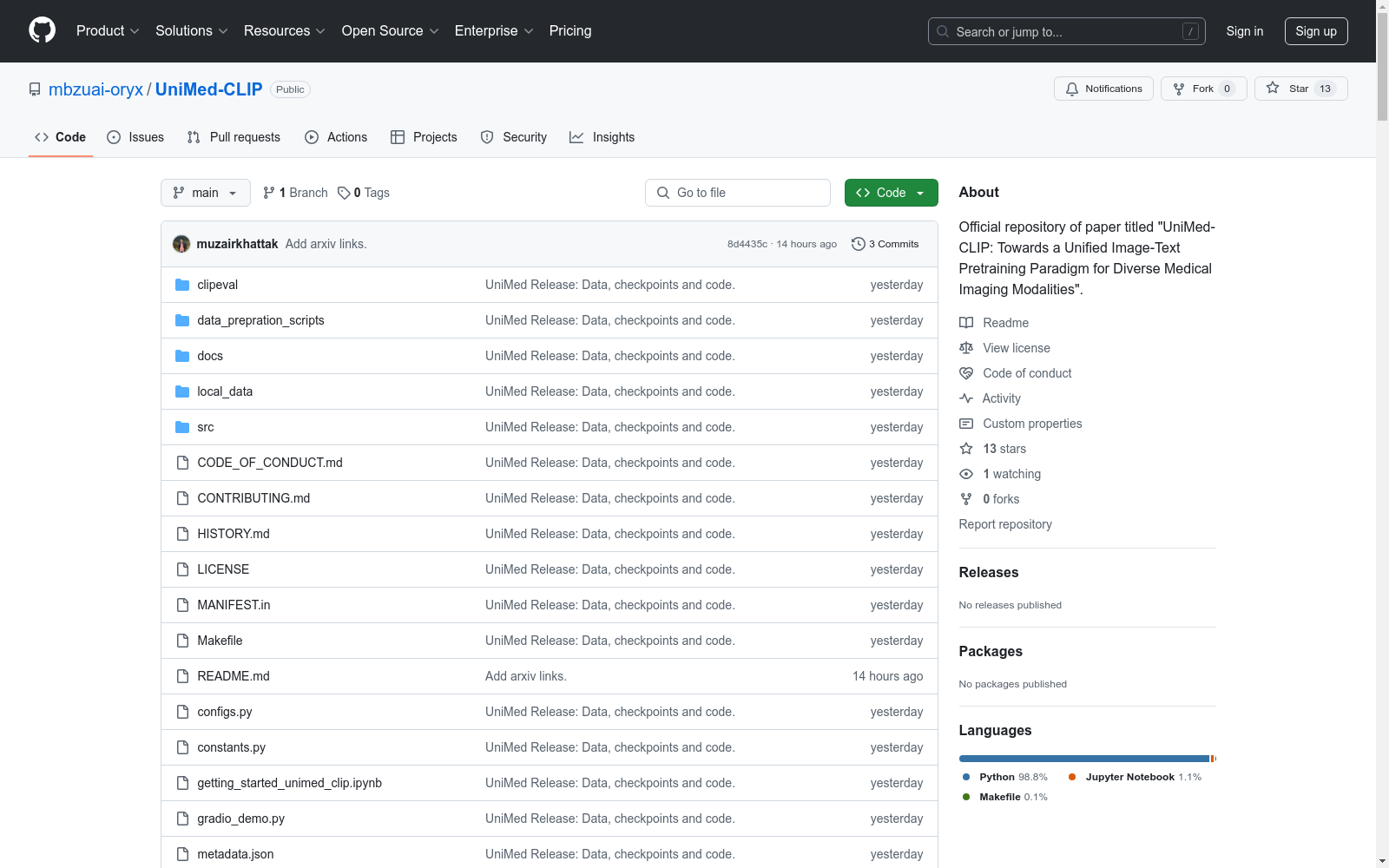Open commit hash 8d4435c
This screenshot has width=1389, height=868.
click(x=747, y=244)
